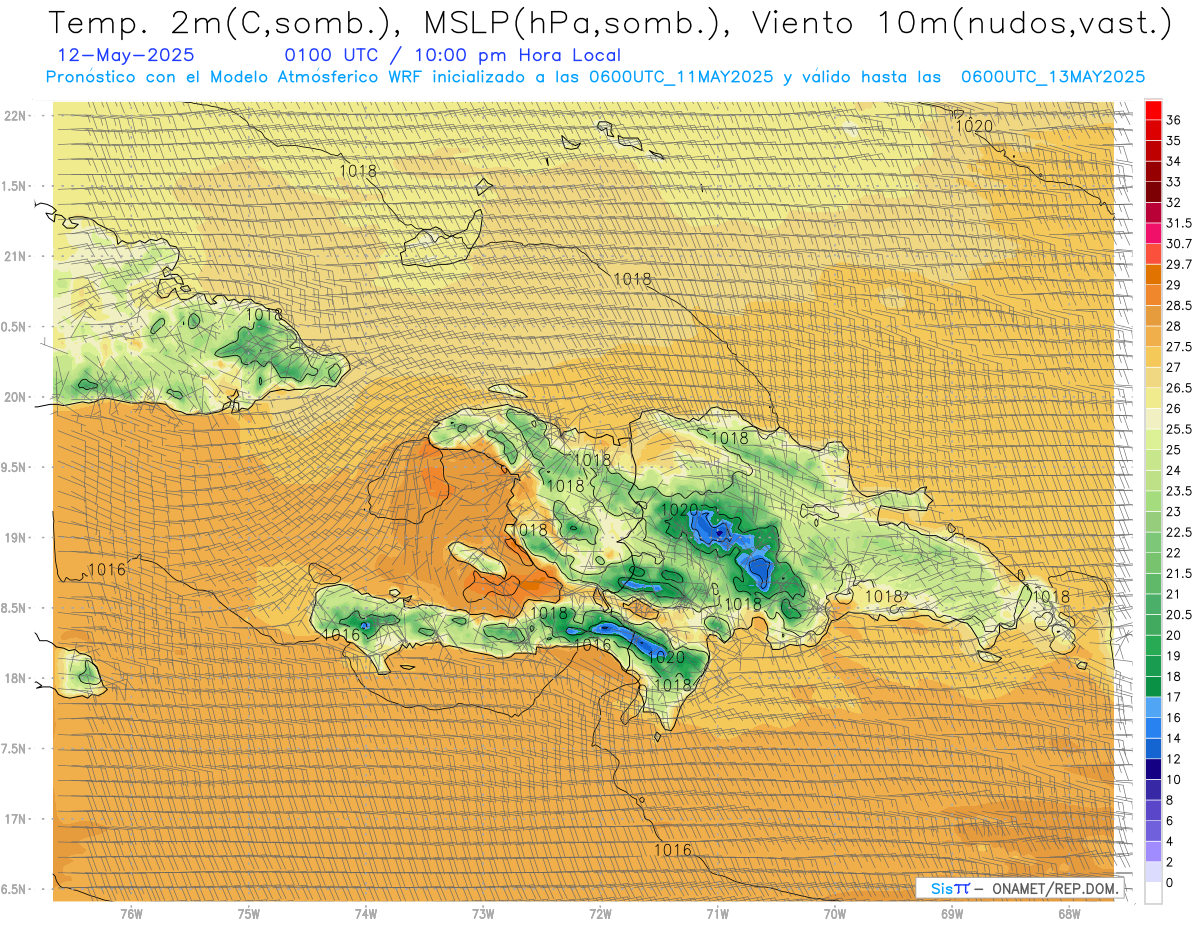Click the legend value '23.5'
The image size is (1200, 927).
pyautogui.click(x=1178, y=491)
